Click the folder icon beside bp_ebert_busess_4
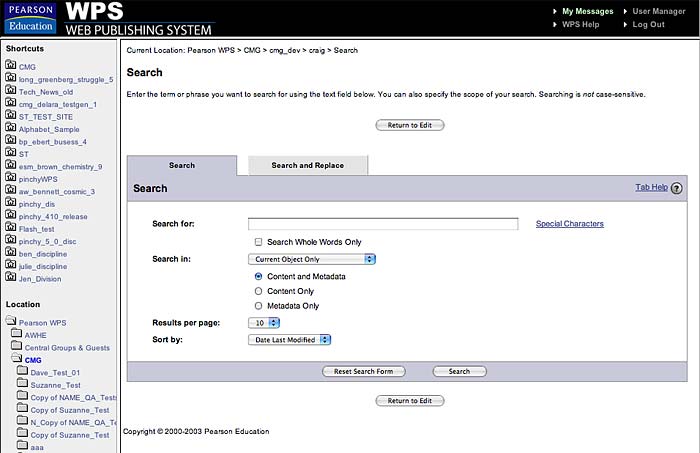 point(11,140)
